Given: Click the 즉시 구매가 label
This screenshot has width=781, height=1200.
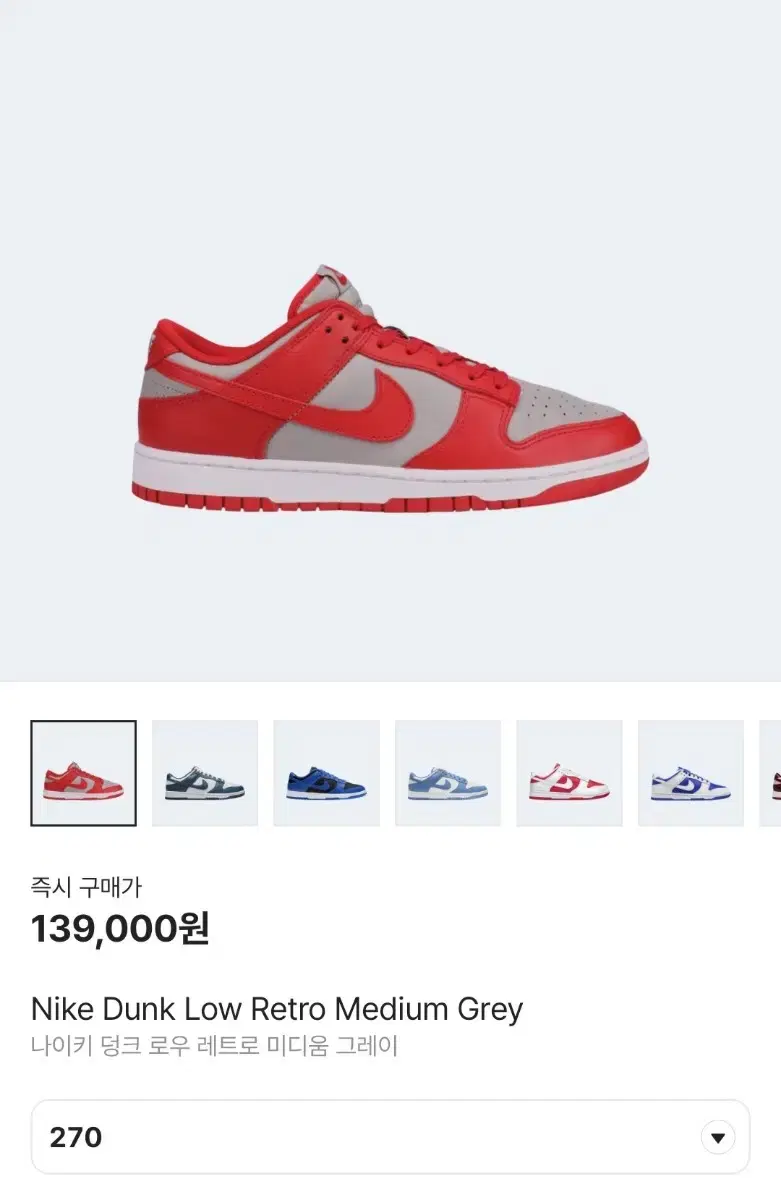Looking at the screenshot, I should tap(87, 886).
